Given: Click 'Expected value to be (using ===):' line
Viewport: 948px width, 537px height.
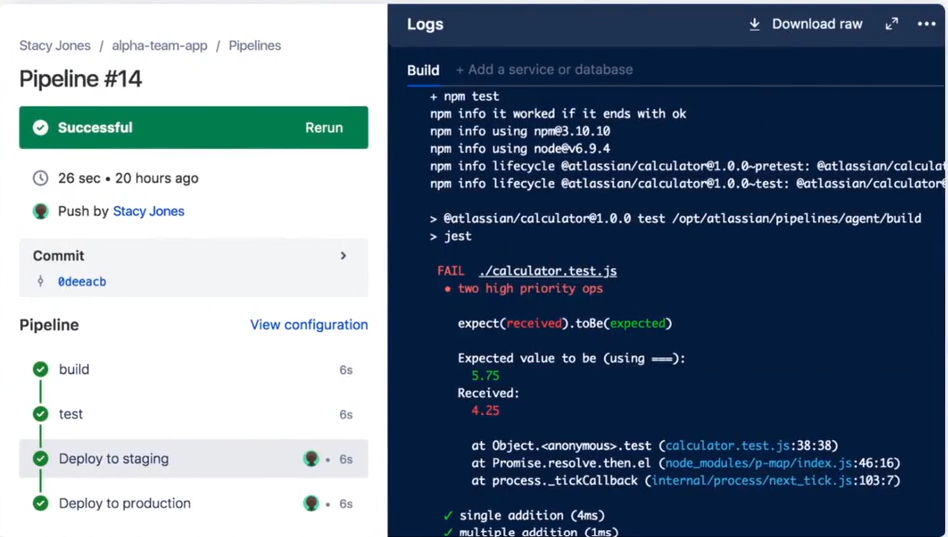Looking at the screenshot, I should (571, 358).
